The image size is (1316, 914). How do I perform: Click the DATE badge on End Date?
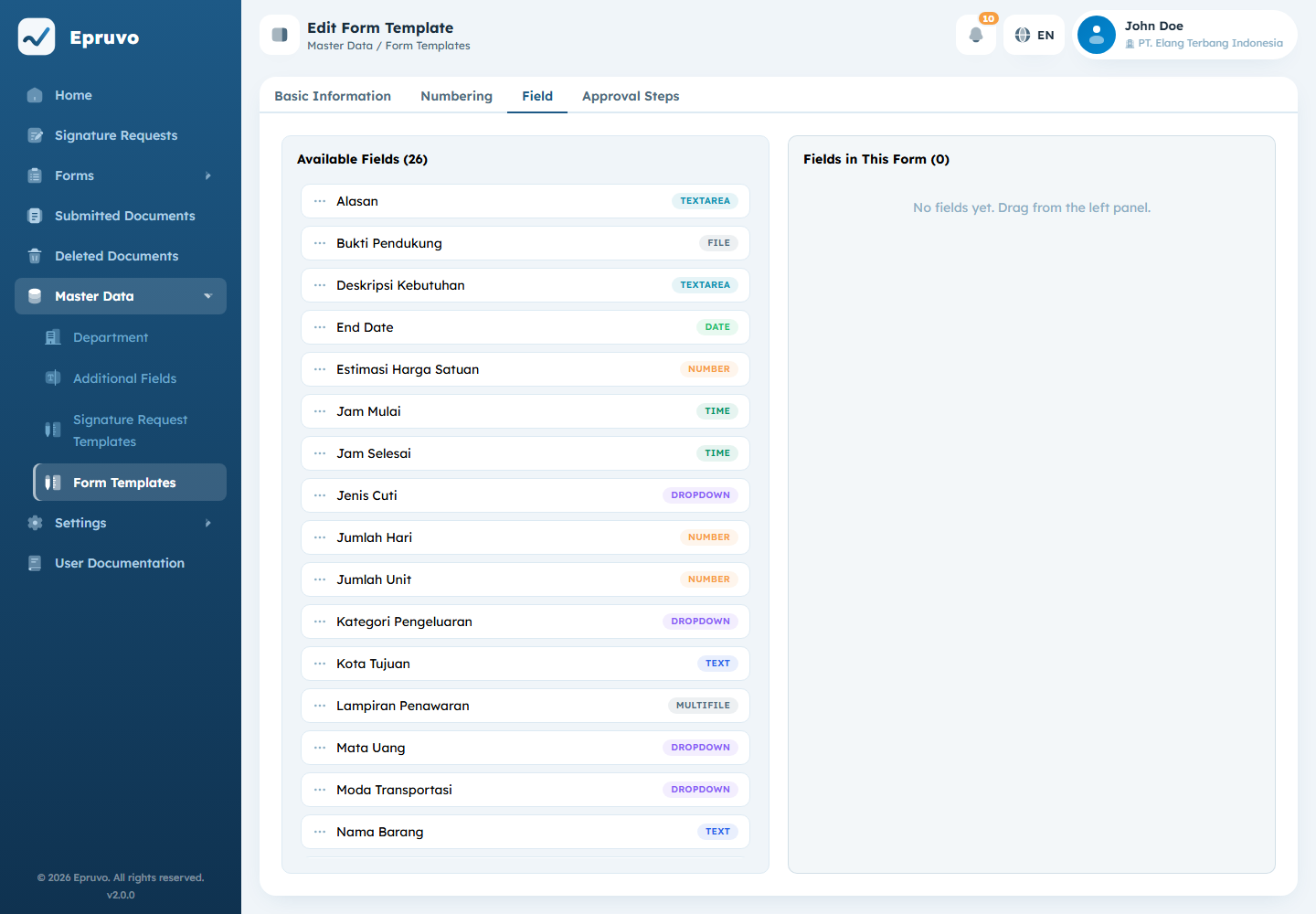(x=717, y=327)
